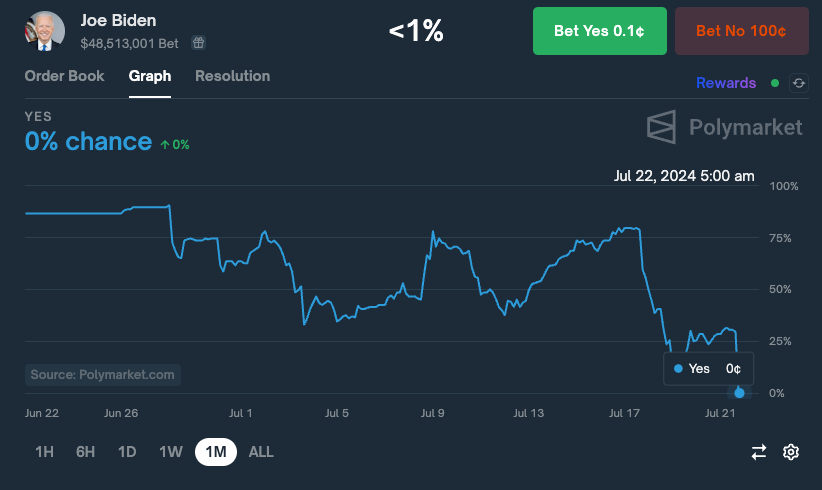The image size is (822, 490).
Task: Click the green rewards status dot
Action: click(775, 83)
